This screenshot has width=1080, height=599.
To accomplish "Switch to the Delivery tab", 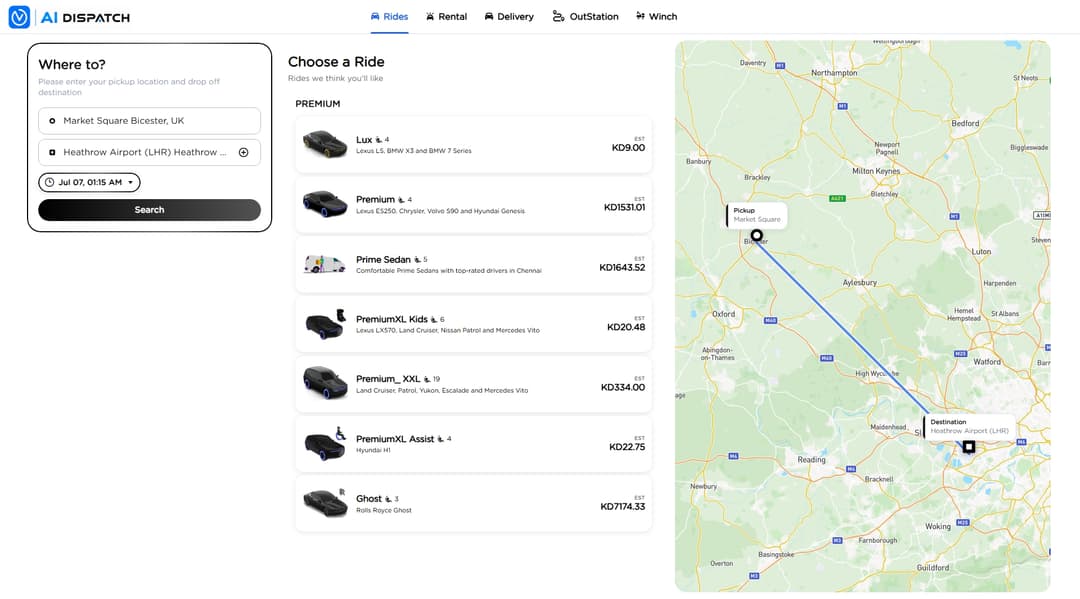I will [509, 17].
